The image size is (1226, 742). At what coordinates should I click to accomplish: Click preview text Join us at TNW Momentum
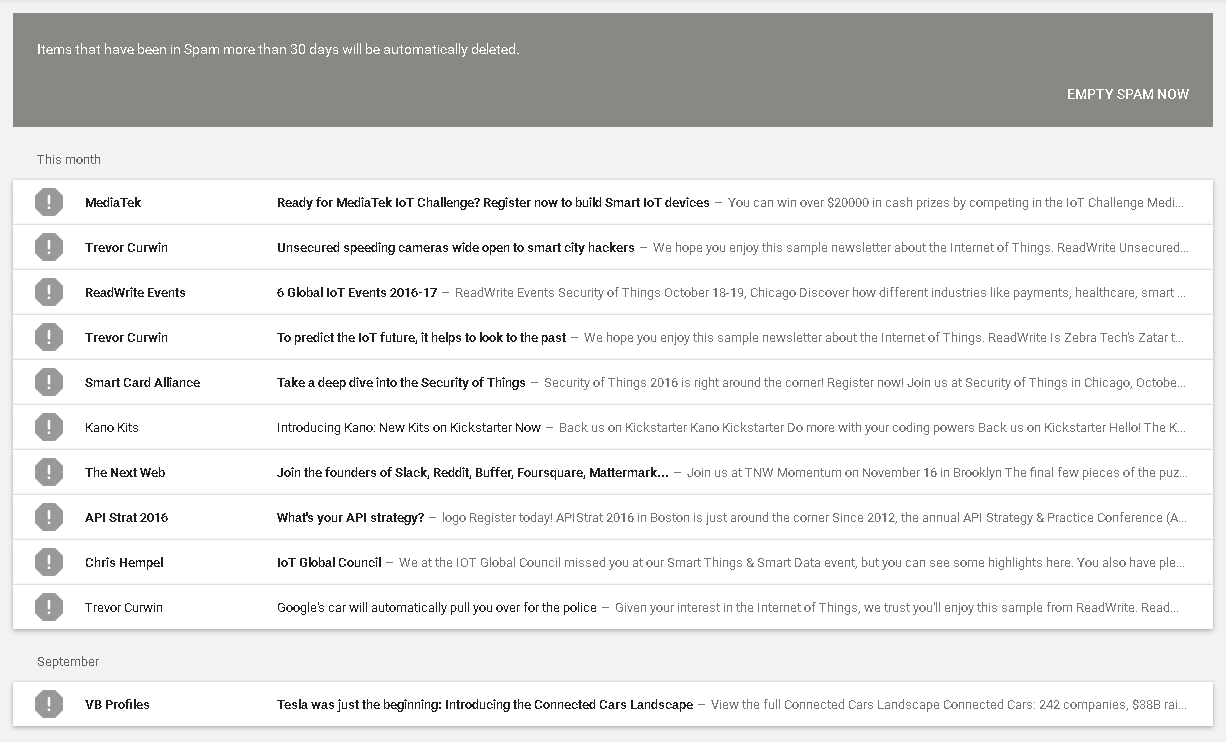point(938,472)
